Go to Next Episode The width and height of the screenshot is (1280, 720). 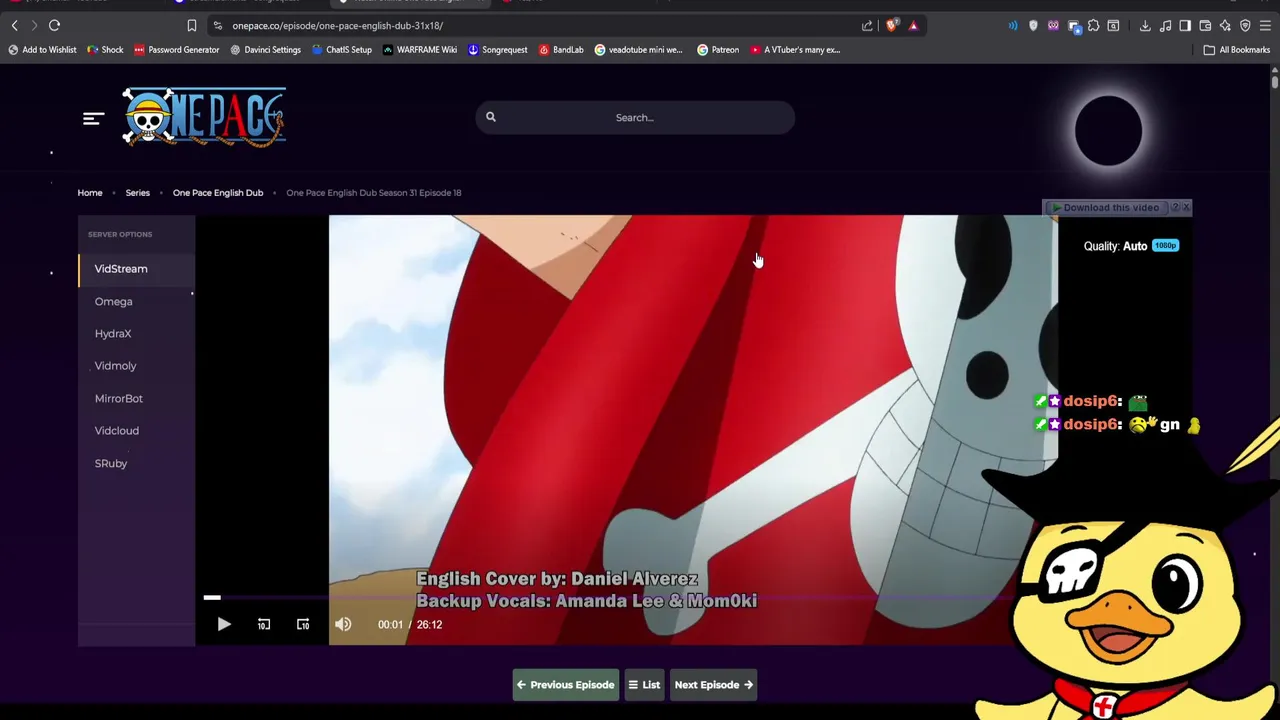pos(713,685)
